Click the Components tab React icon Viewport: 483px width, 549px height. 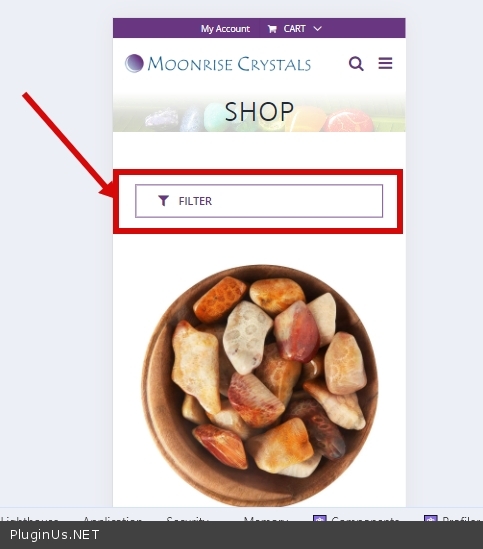coord(319,518)
